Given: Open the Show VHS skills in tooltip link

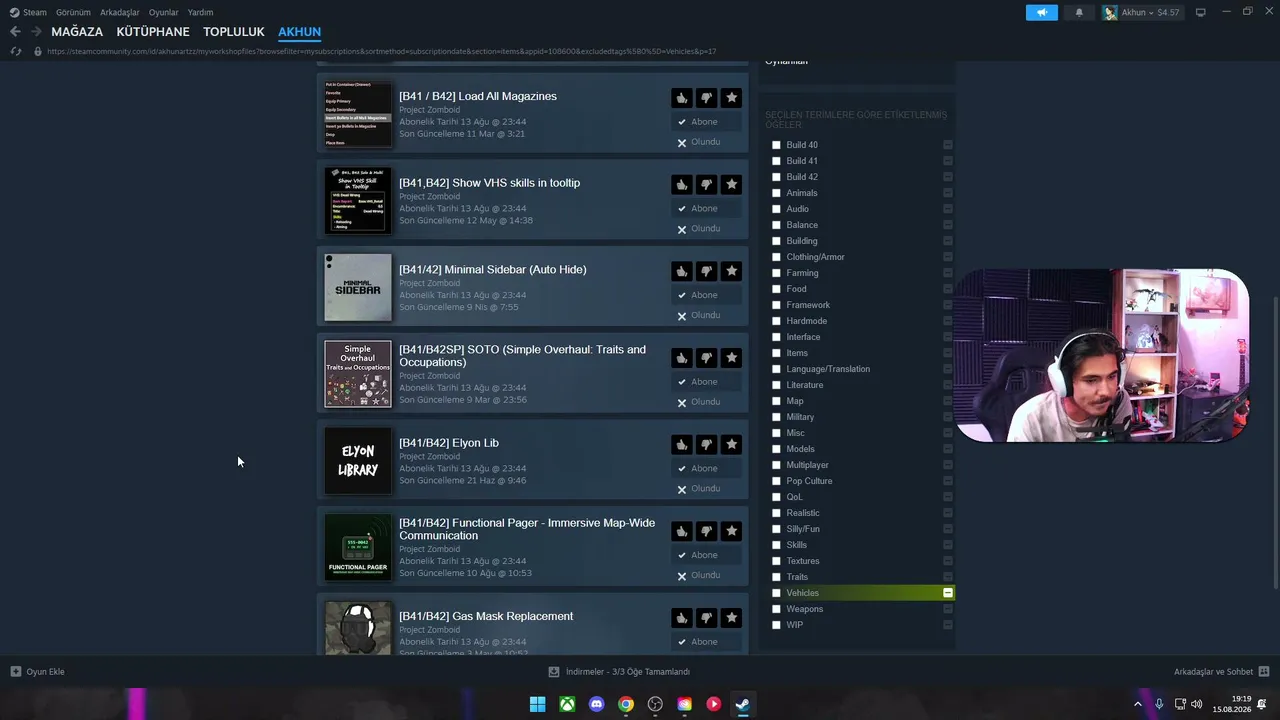Looking at the screenshot, I should click(x=489, y=183).
